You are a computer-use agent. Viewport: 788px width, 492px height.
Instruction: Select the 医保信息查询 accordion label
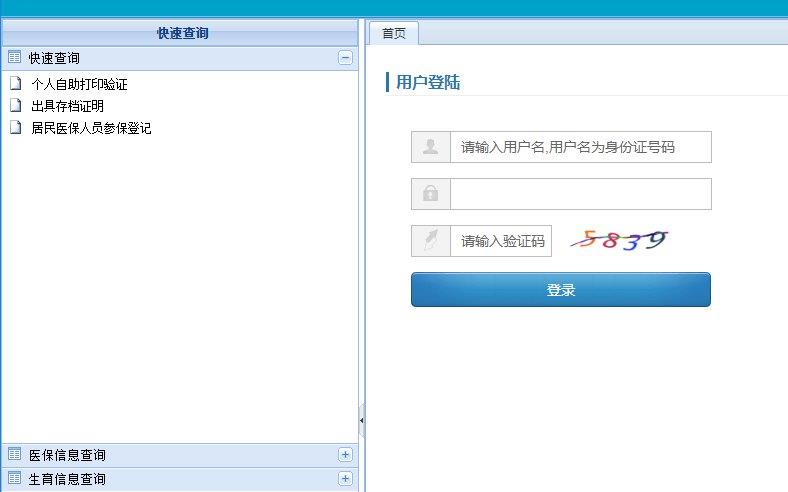(67, 455)
